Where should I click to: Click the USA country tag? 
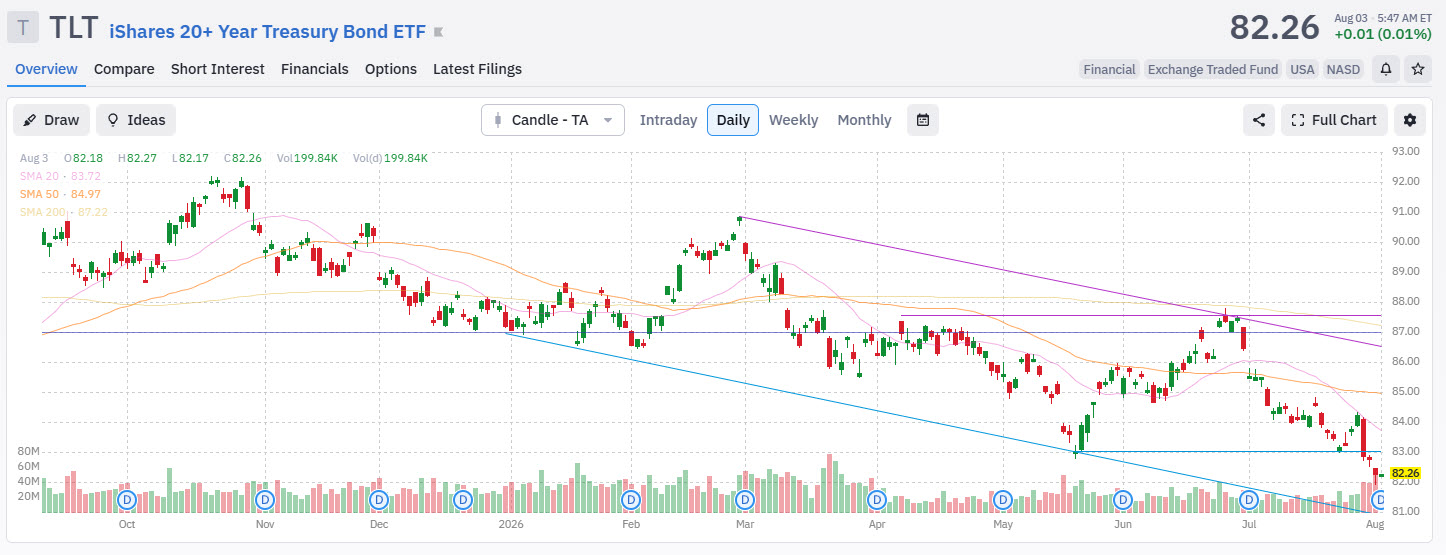click(1302, 69)
